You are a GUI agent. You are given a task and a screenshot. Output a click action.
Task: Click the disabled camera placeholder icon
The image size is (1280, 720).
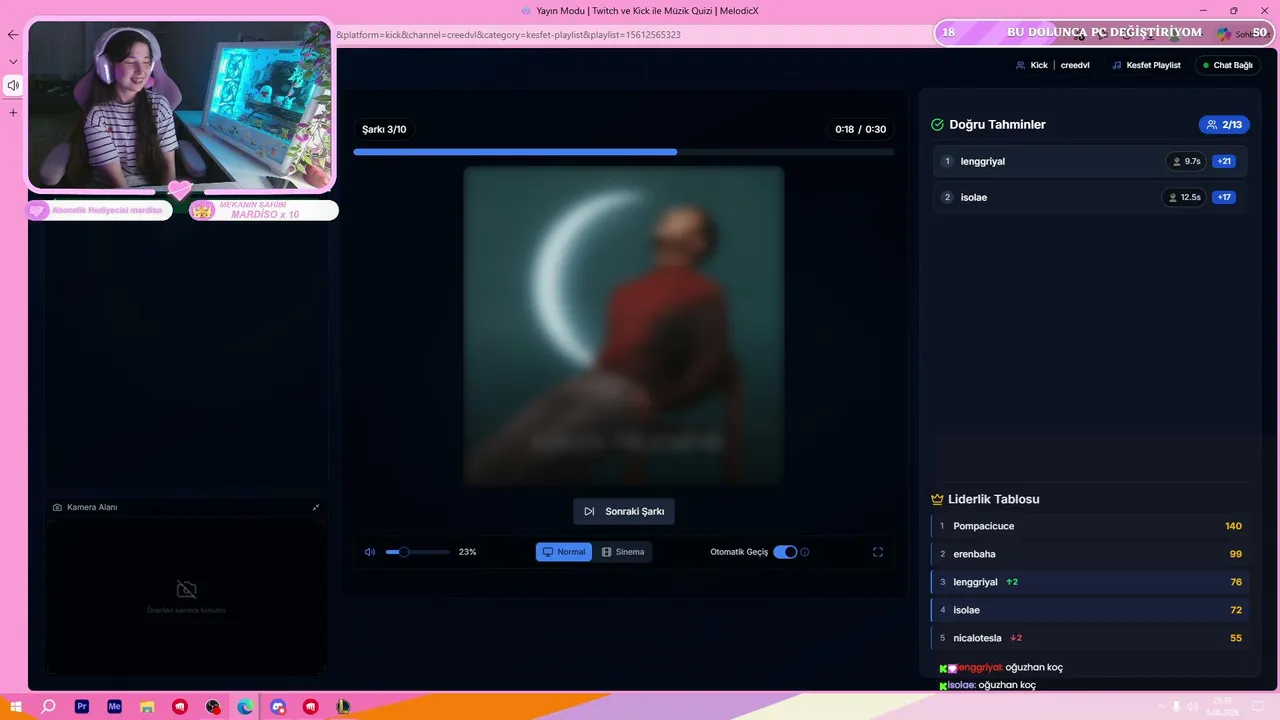pos(186,589)
